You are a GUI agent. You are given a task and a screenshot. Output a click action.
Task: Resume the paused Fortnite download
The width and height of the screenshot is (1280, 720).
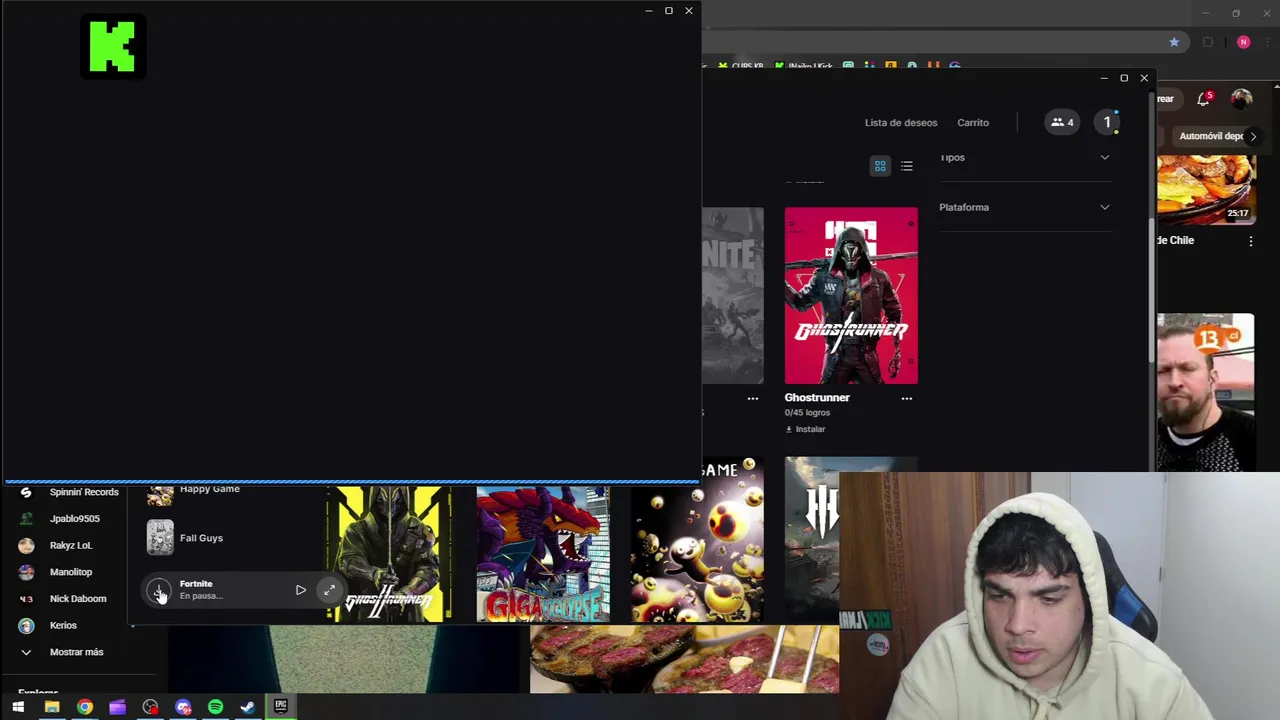[300, 590]
